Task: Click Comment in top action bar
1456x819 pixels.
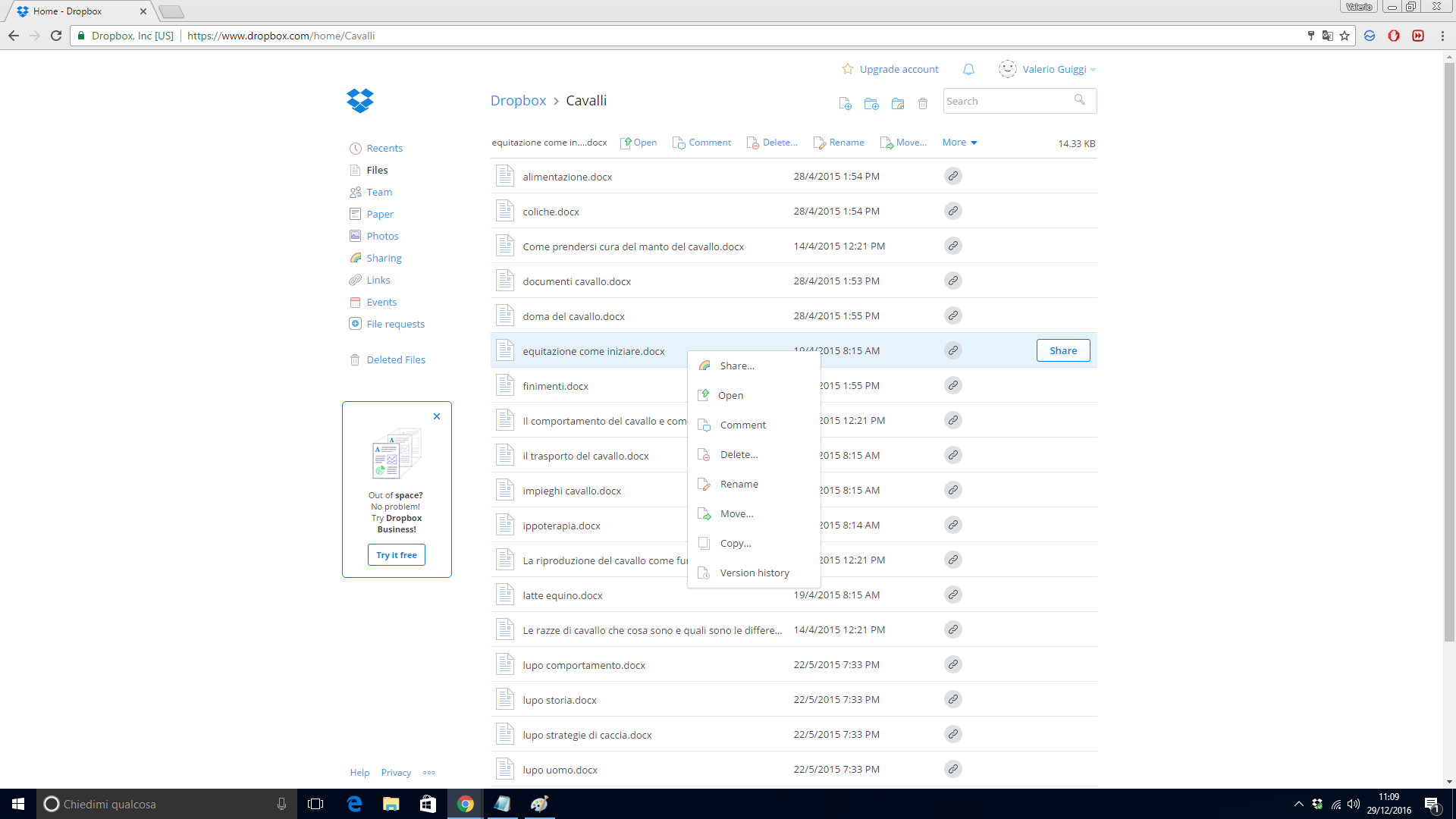Action: pyautogui.click(x=701, y=143)
